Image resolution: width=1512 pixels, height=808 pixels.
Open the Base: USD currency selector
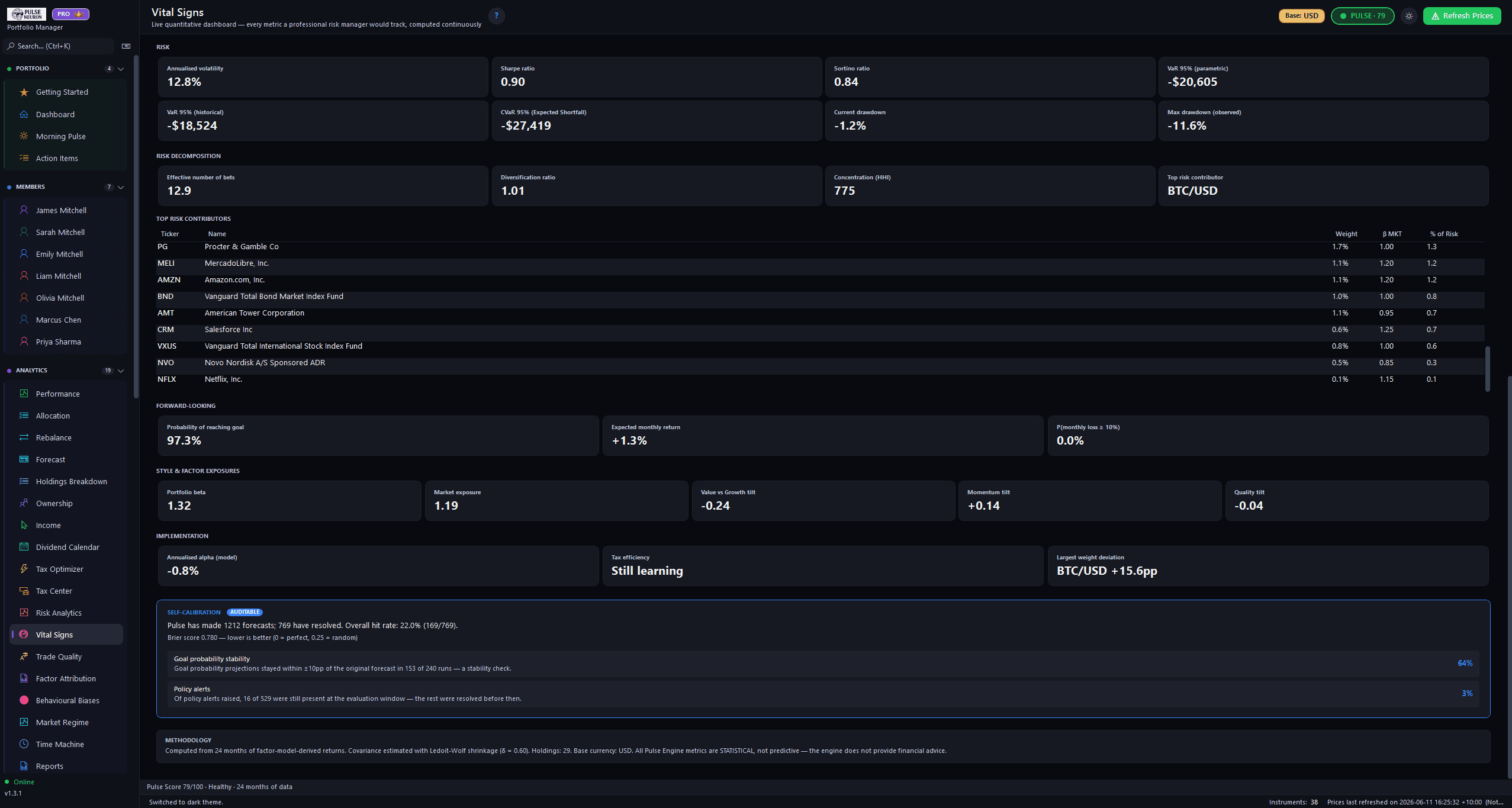[x=1301, y=16]
